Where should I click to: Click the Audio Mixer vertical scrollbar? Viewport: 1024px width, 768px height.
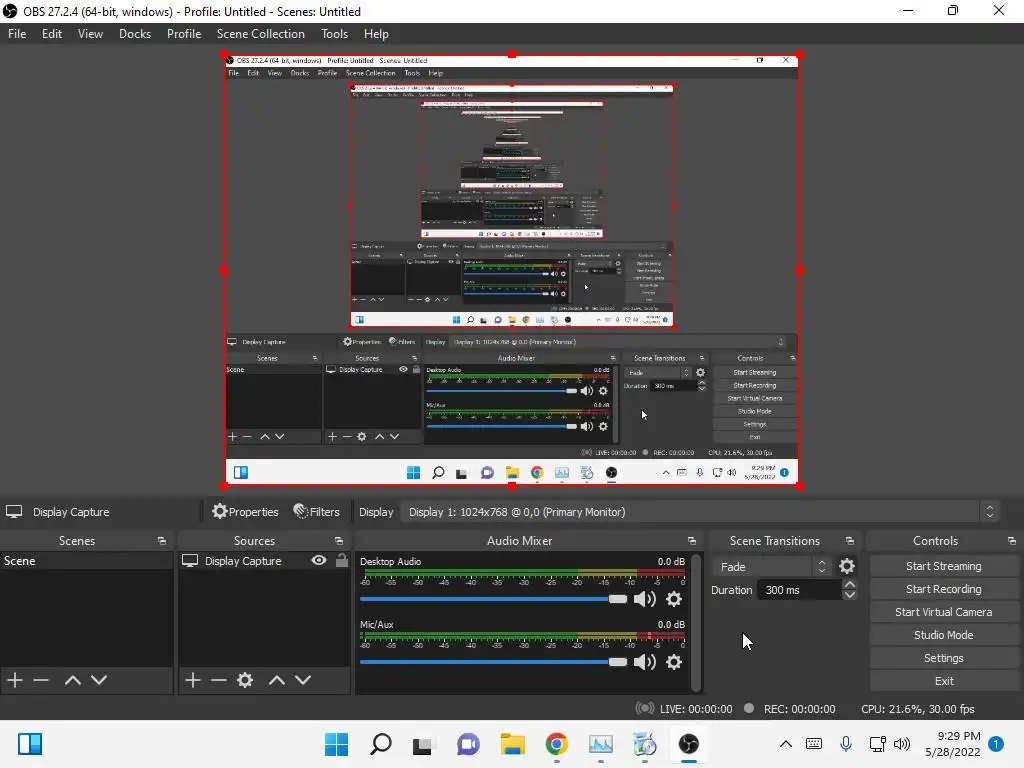696,622
